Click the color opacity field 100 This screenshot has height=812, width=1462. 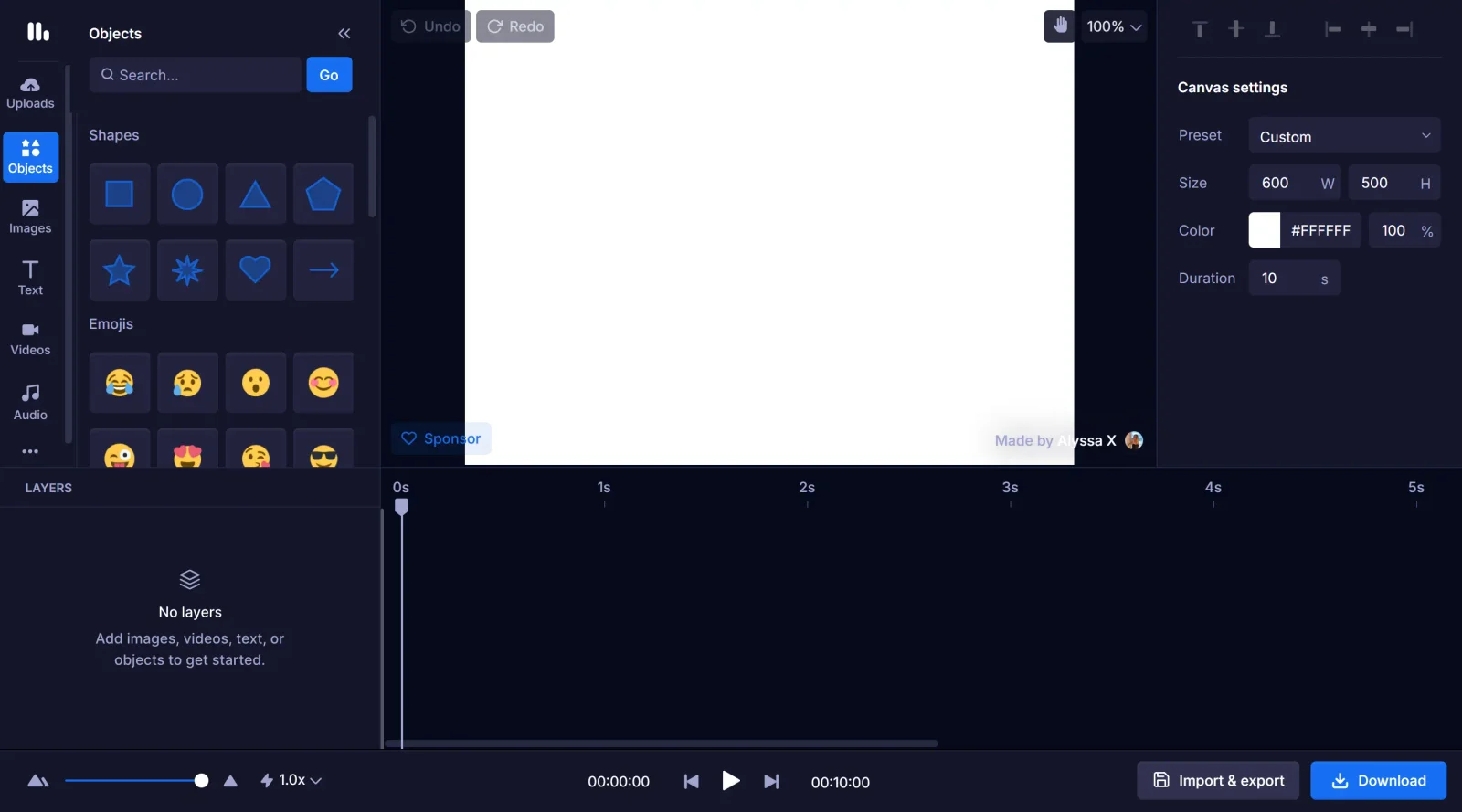1404,230
